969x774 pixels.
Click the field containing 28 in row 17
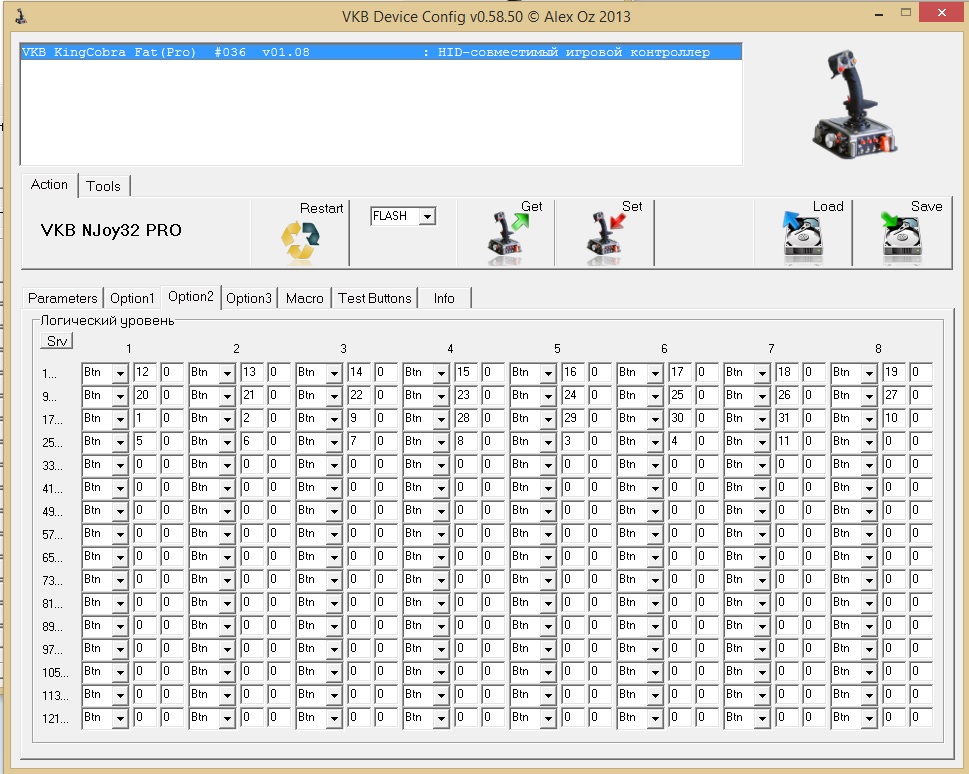(466, 418)
